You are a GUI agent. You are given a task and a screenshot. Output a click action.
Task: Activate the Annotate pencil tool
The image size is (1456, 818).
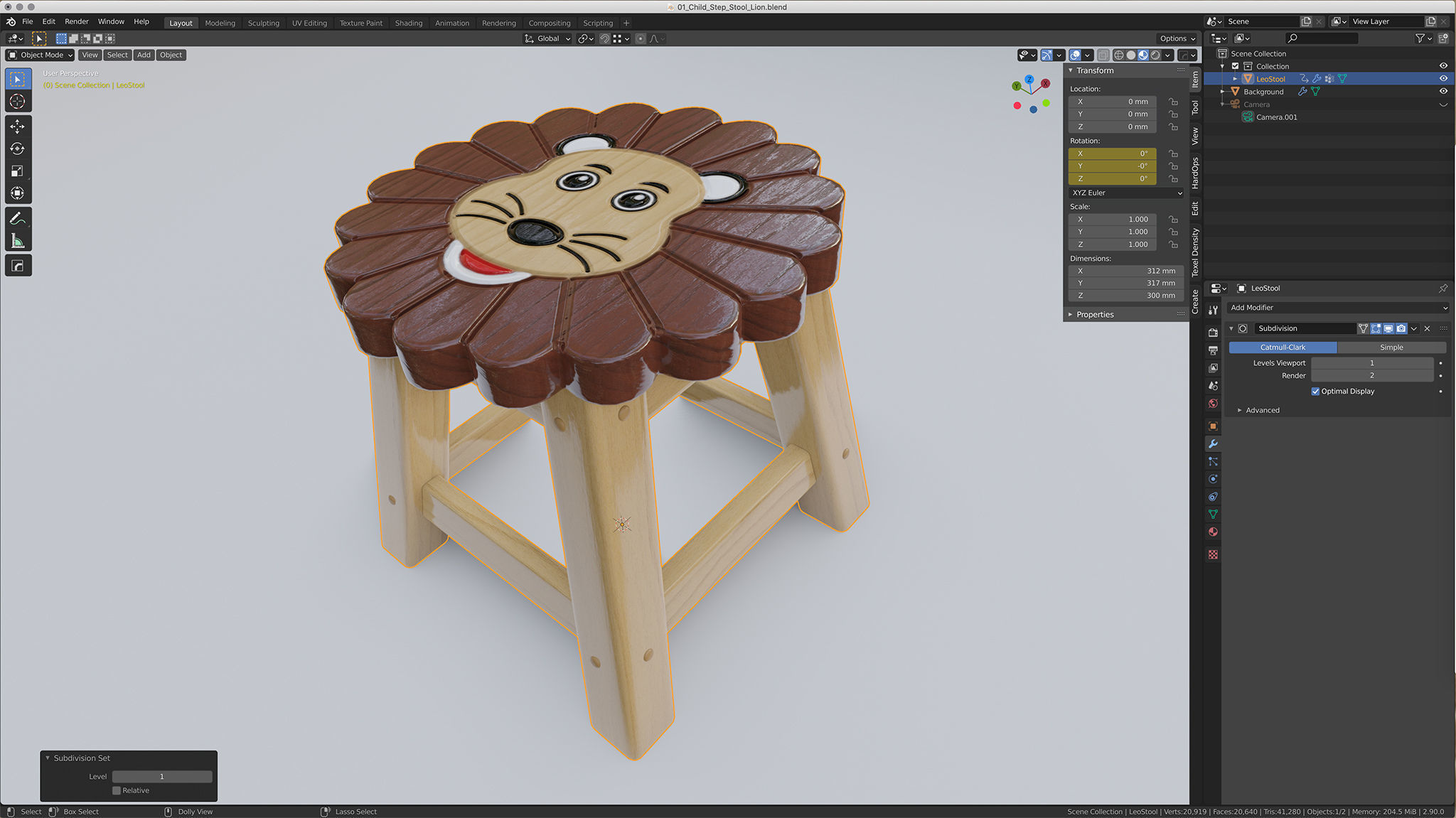(18, 219)
